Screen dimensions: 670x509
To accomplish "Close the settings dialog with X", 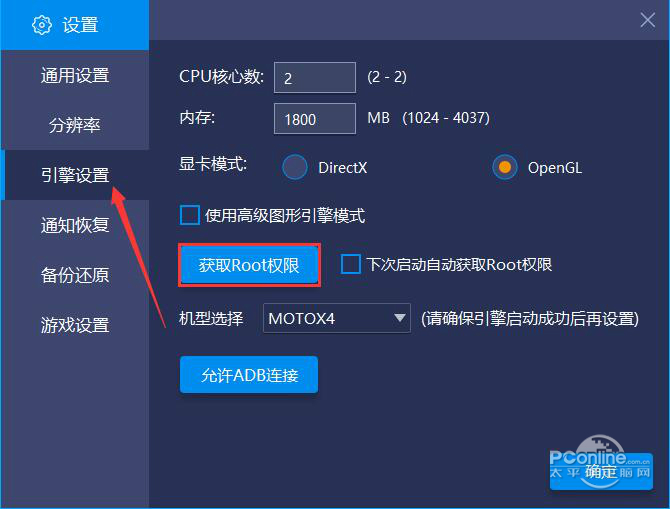I will pos(647,20).
